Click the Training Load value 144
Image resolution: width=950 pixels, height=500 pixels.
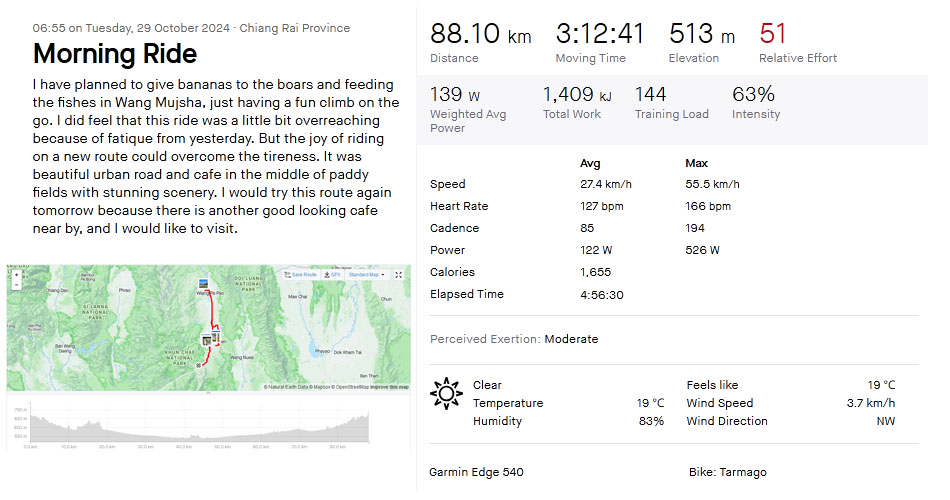650,95
